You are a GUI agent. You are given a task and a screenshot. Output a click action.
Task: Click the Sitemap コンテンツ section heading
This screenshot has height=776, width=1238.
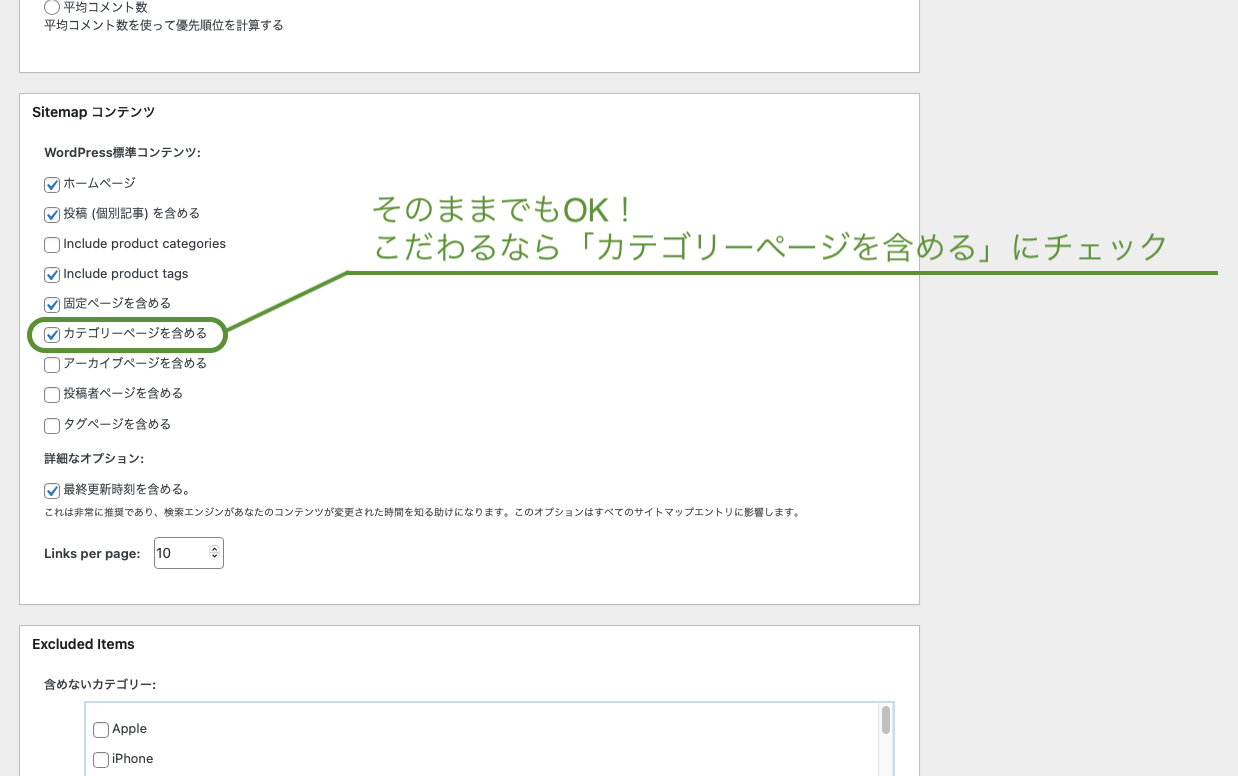click(x=93, y=113)
